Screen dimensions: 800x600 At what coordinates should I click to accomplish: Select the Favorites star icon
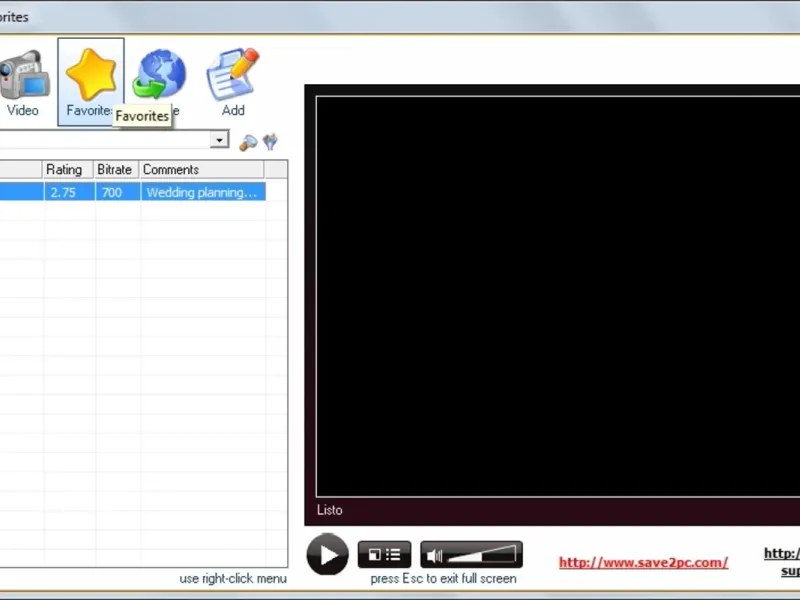91,74
